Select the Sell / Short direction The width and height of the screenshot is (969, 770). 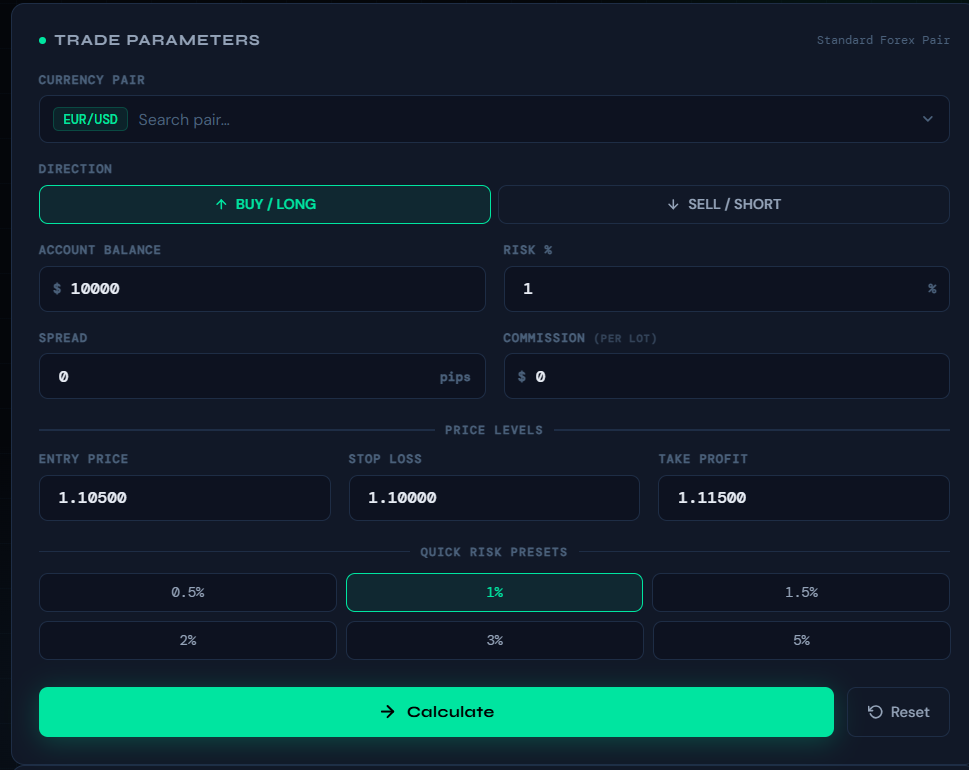pos(723,204)
